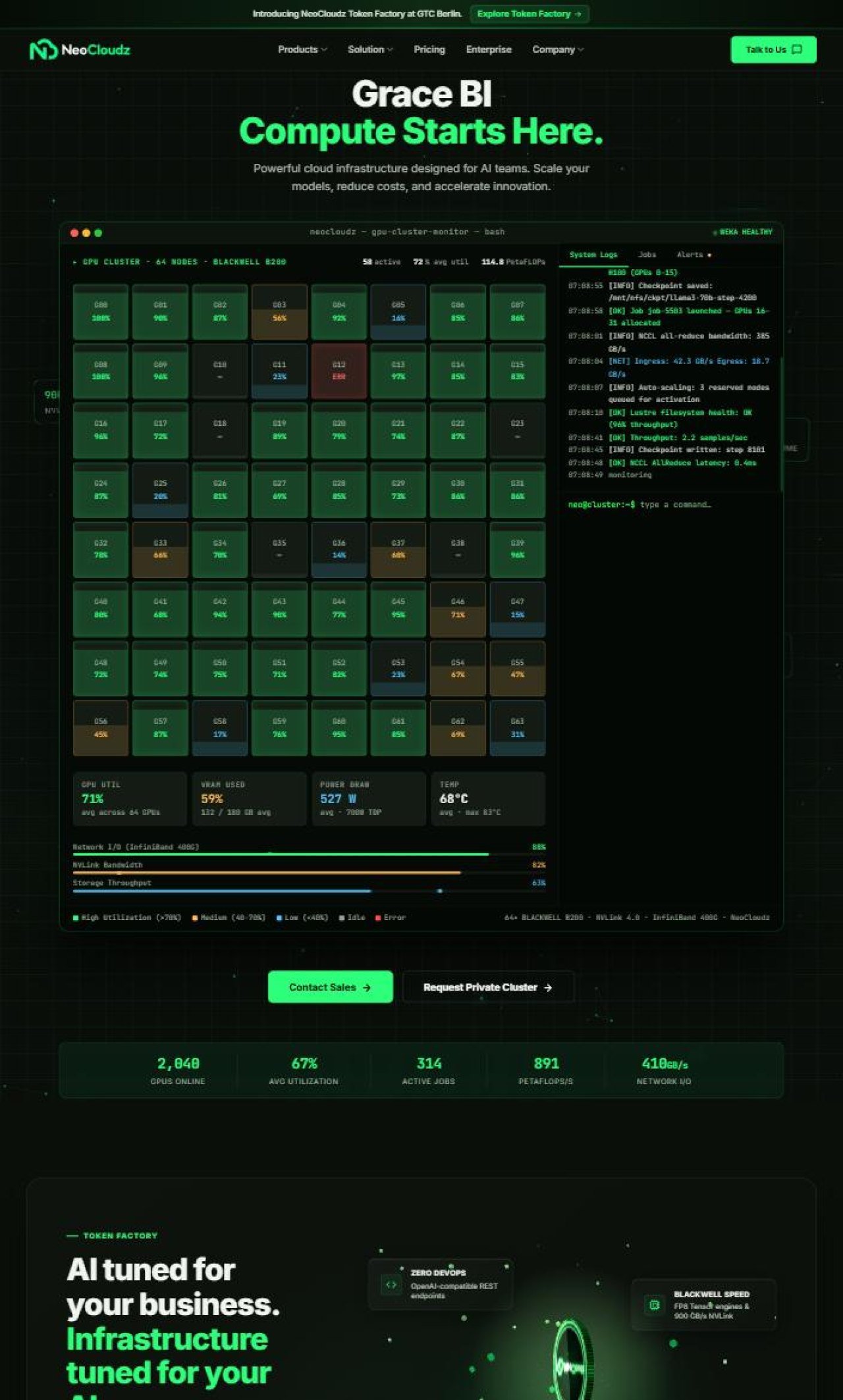Click the yellow terminal window dot
Image resolution: width=843 pixels, height=1400 pixels.
tap(86, 233)
